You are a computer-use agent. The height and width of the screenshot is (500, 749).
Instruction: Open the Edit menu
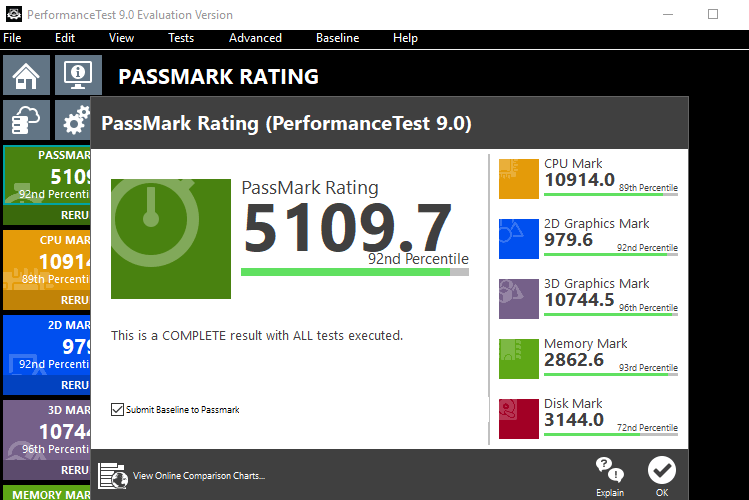coord(65,38)
